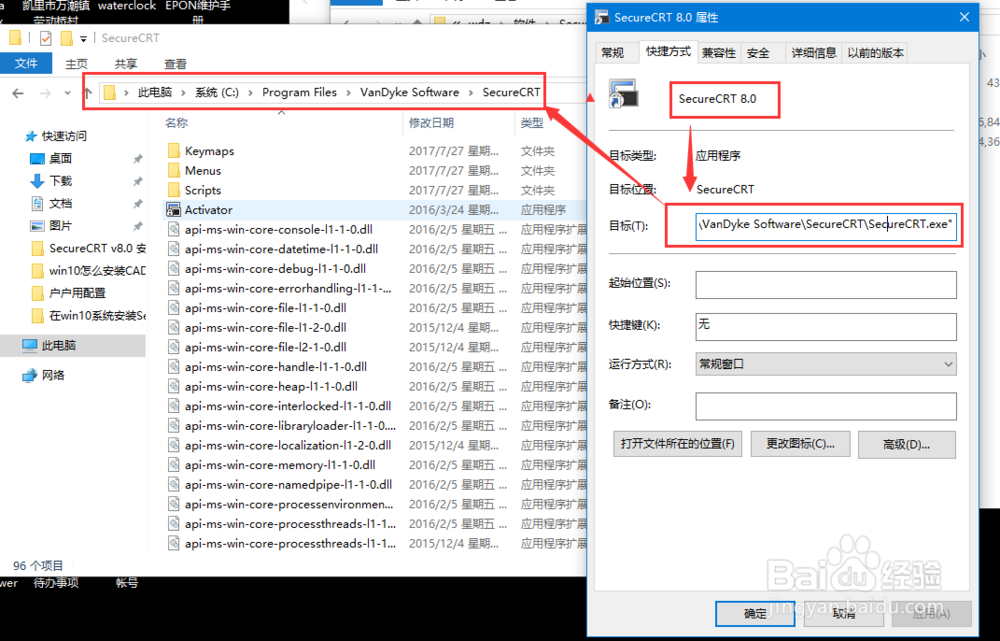Click the SecureCRT shortcut icon in the properties dialog
1000x641 pixels.
625,96
